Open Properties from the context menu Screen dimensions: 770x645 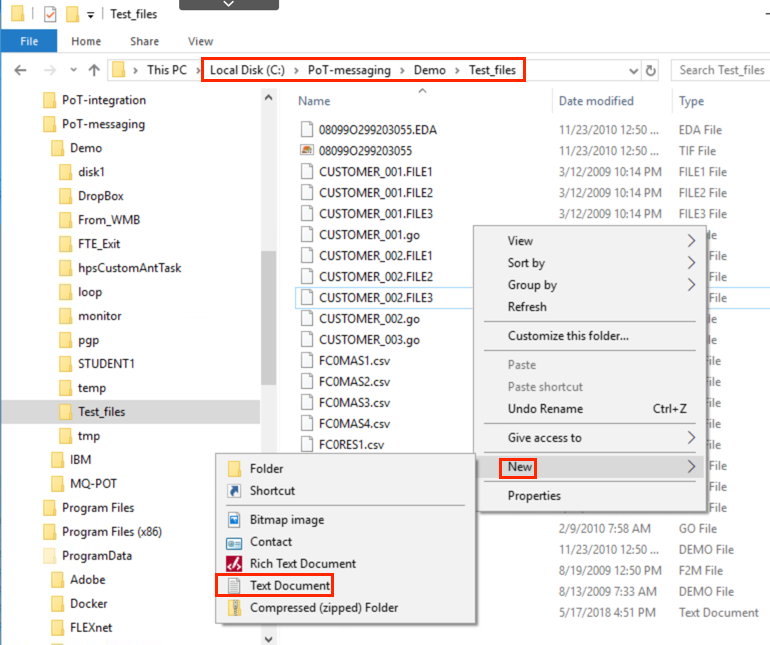point(591,496)
